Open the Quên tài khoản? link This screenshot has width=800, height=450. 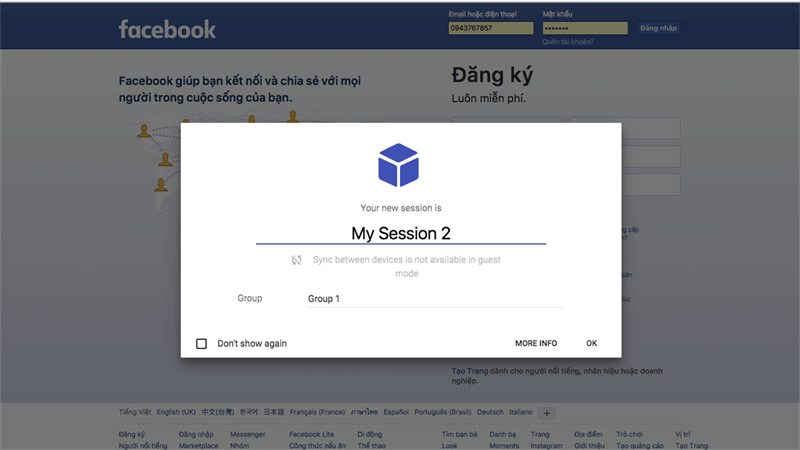[x=568, y=42]
